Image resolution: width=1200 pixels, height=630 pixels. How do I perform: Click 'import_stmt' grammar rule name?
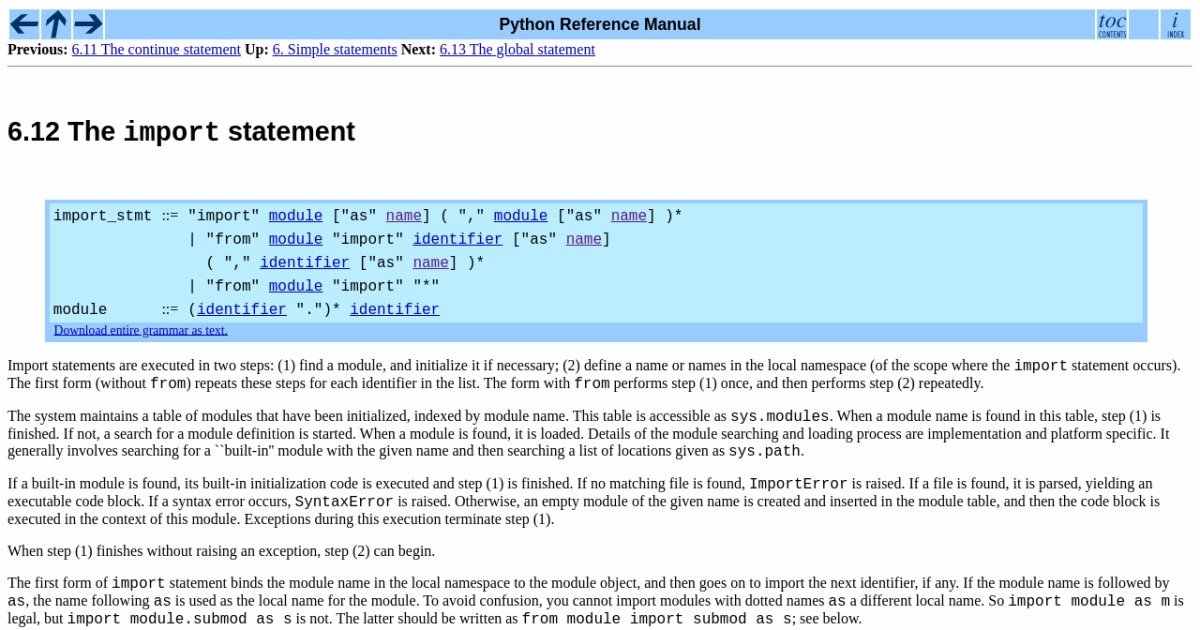pyautogui.click(x=103, y=216)
